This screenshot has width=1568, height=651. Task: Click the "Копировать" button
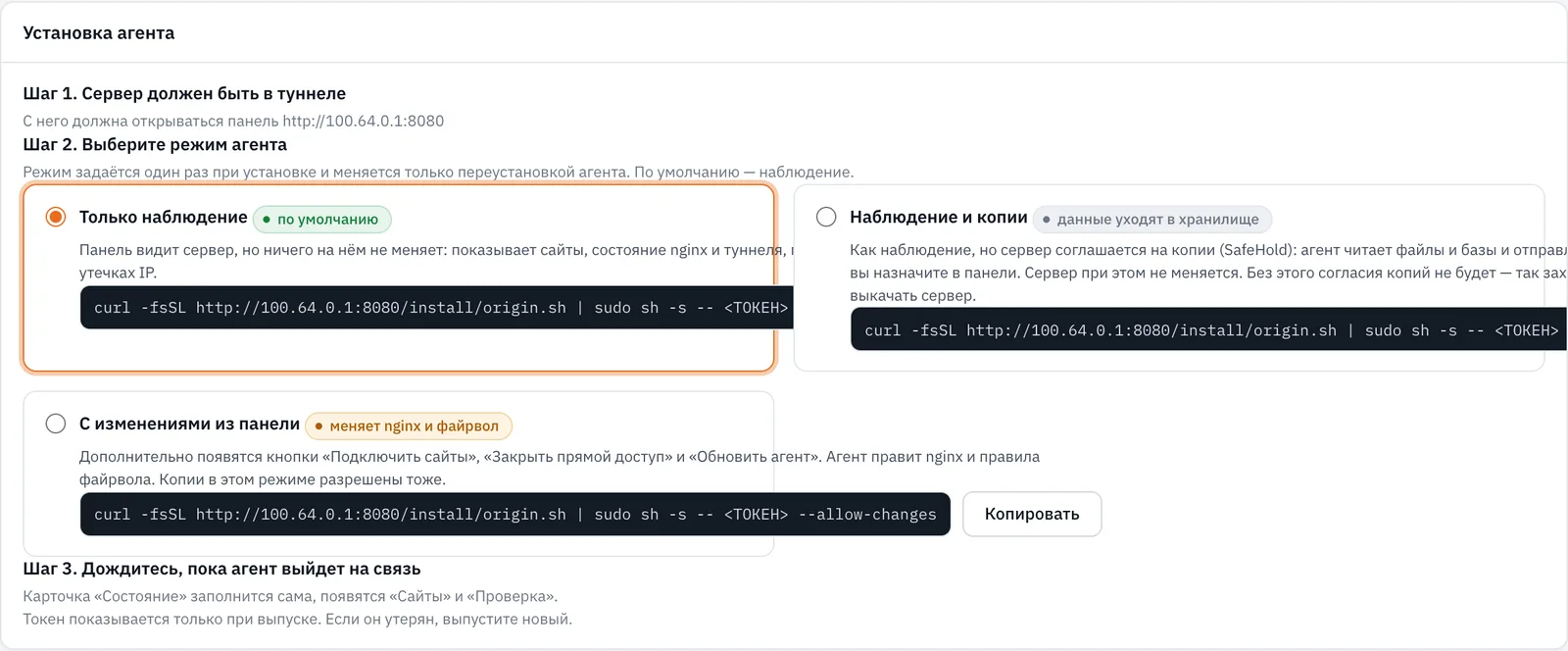(x=1032, y=514)
